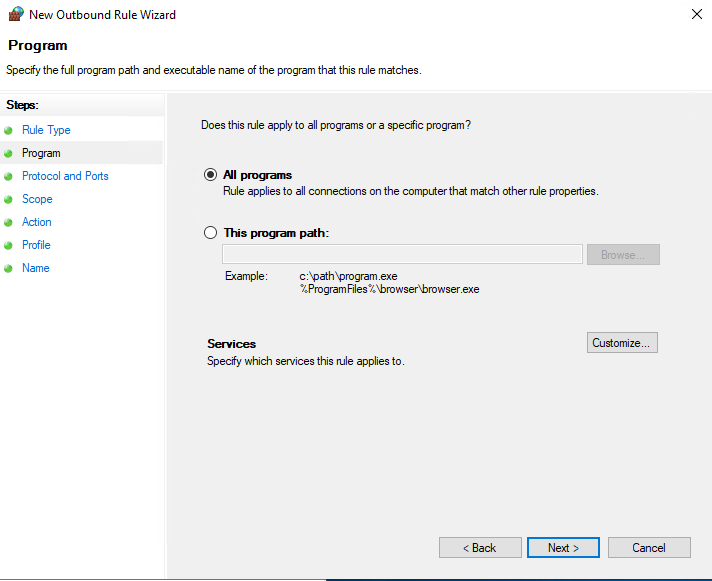Click the green bullet beside Program step
This screenshot has height=581, width=712.
(x=8, y=153)
